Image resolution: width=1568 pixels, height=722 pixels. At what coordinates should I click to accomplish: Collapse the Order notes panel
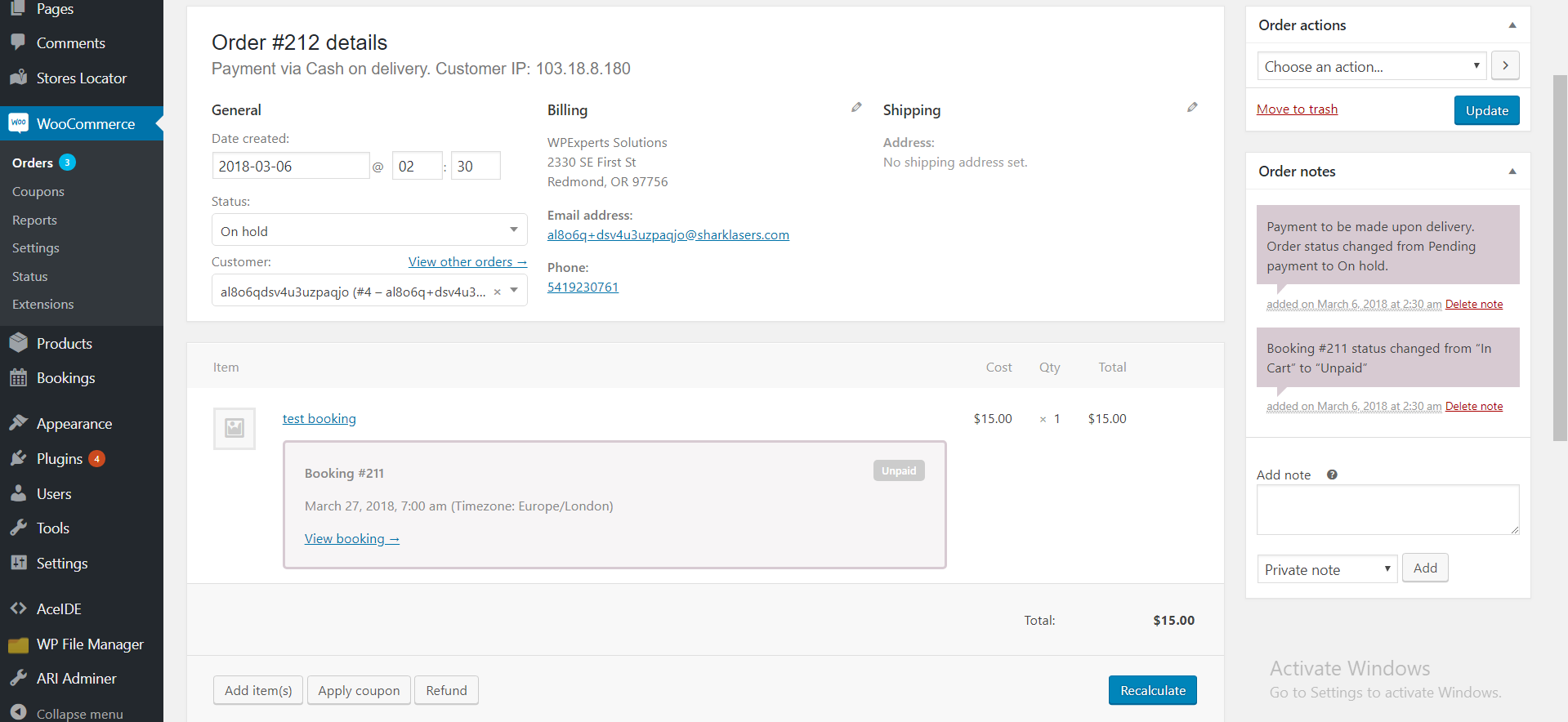(1512, 172)
